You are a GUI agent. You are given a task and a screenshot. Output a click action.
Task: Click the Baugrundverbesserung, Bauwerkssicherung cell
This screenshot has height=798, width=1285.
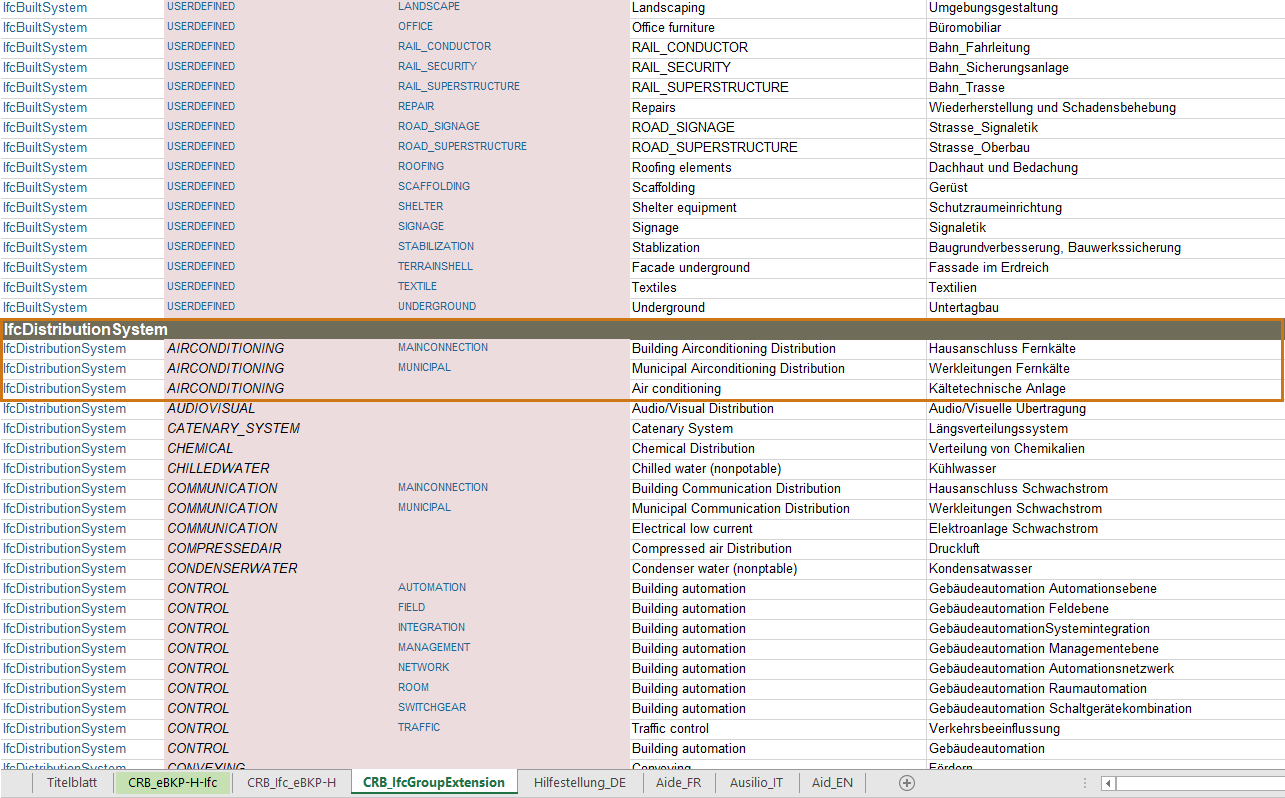click(x=1105, y=247)
